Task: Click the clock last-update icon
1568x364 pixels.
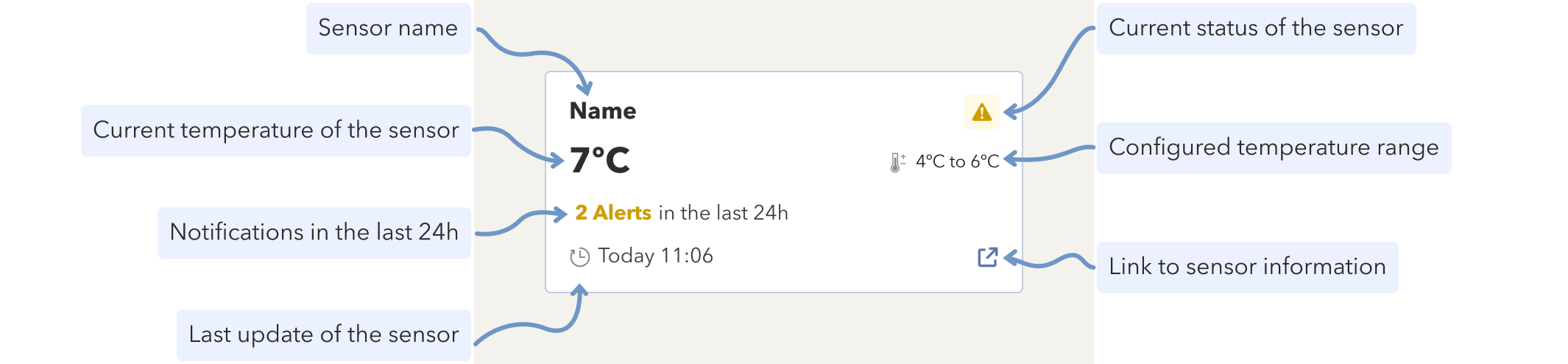Action: (x=580, y=257)
